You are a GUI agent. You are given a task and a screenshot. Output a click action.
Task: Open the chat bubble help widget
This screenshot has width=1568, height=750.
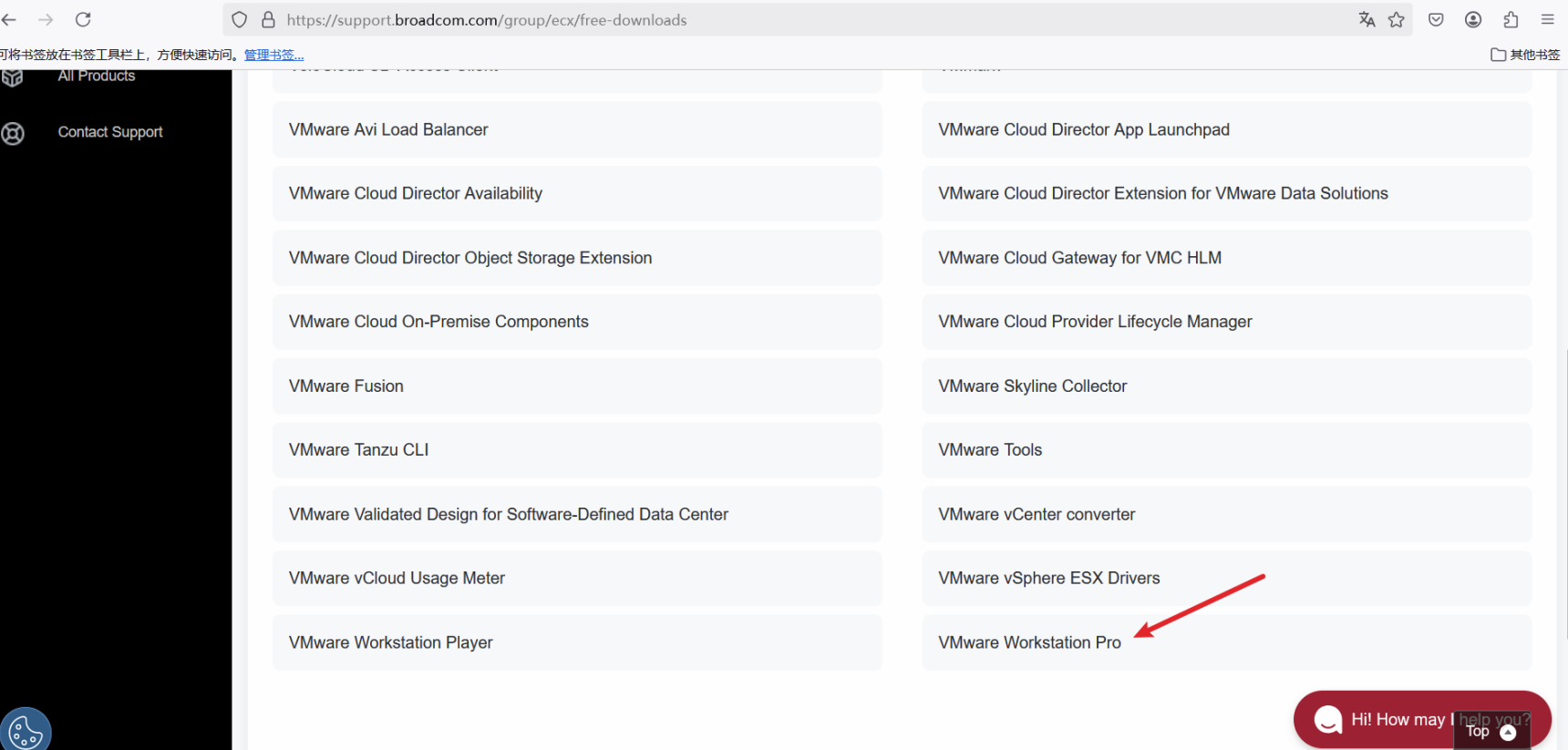point(1422,720)
